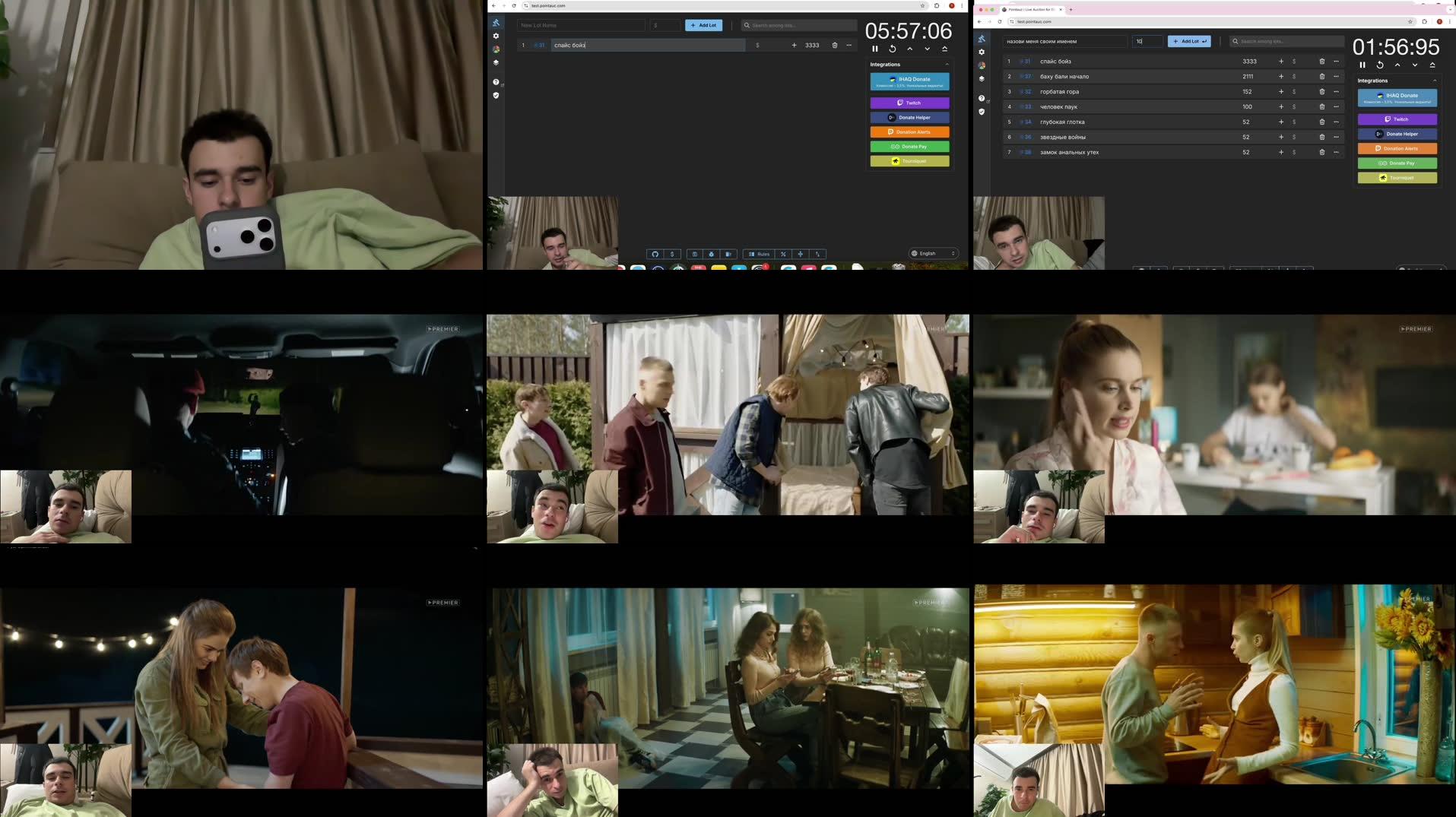The width and height of the screenshot is (1456, 817).
Task: Click the Donation Alerts integration button
Action: [x=909, y=131]
